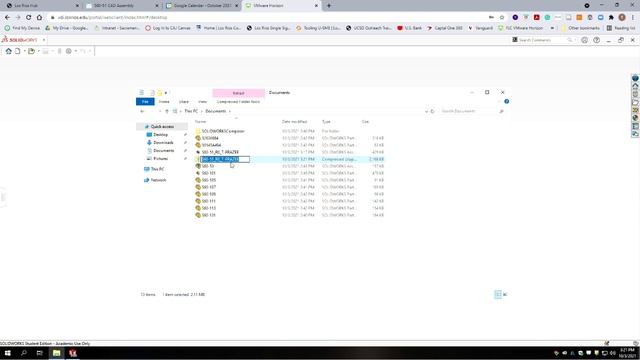This screenshot has height=360, width=640.
Task: Open the Design Library task pane icon
Action: [635, 94]
